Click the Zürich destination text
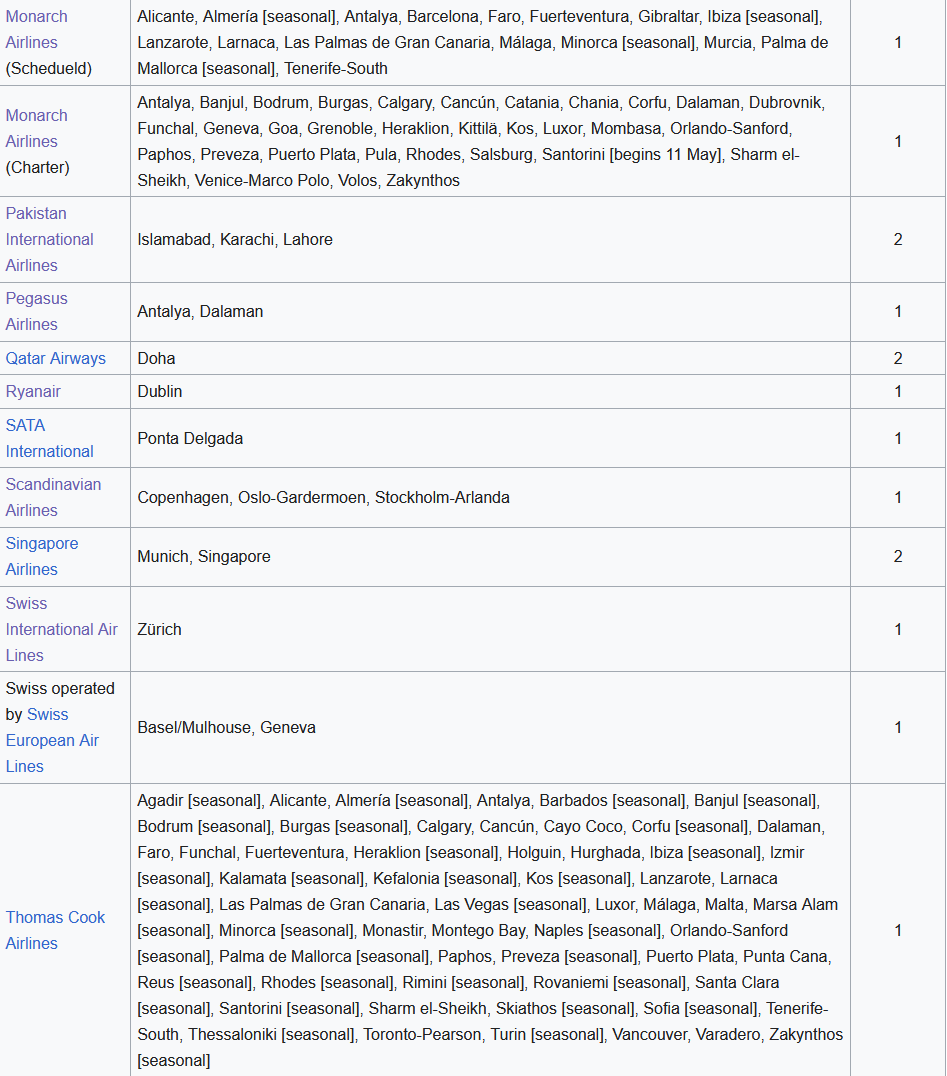This screenshot has height=1076, width=947. point(159,629)
